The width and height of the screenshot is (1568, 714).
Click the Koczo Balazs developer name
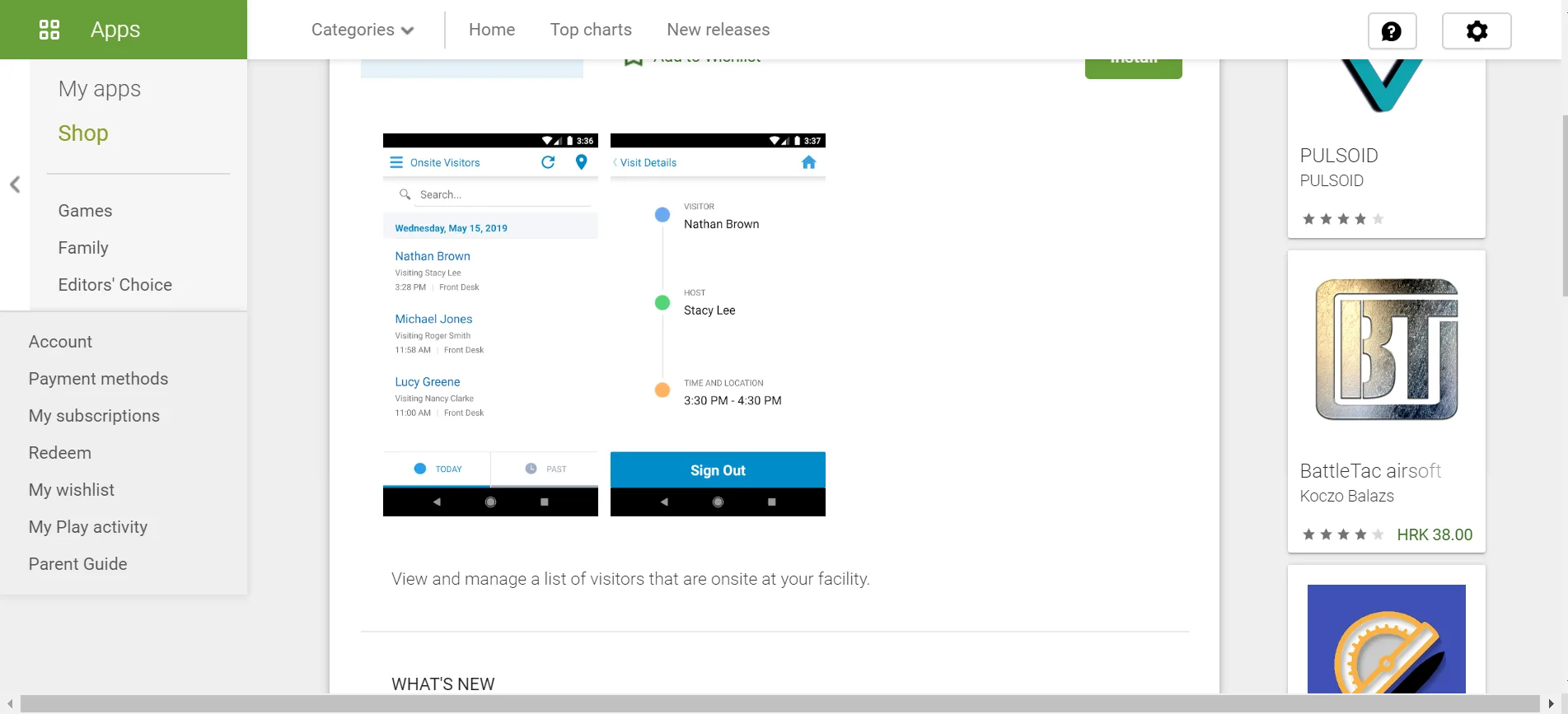pos(1347,497)
